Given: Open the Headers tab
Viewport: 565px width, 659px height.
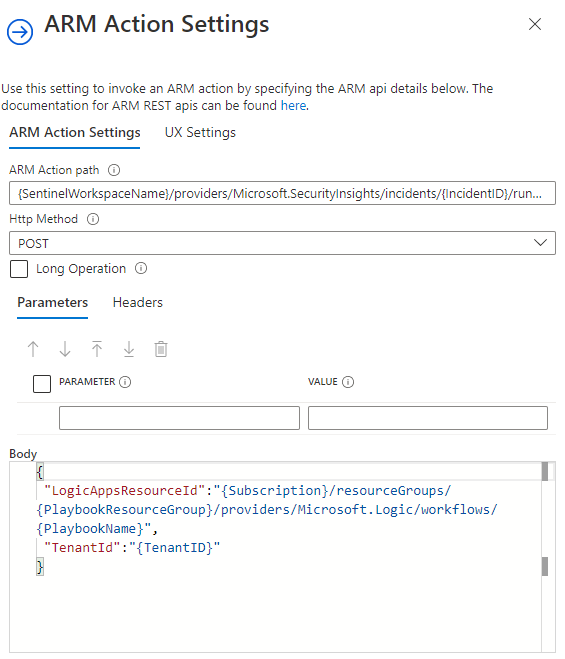Looking at the screenshot, I should click(137, 303).
